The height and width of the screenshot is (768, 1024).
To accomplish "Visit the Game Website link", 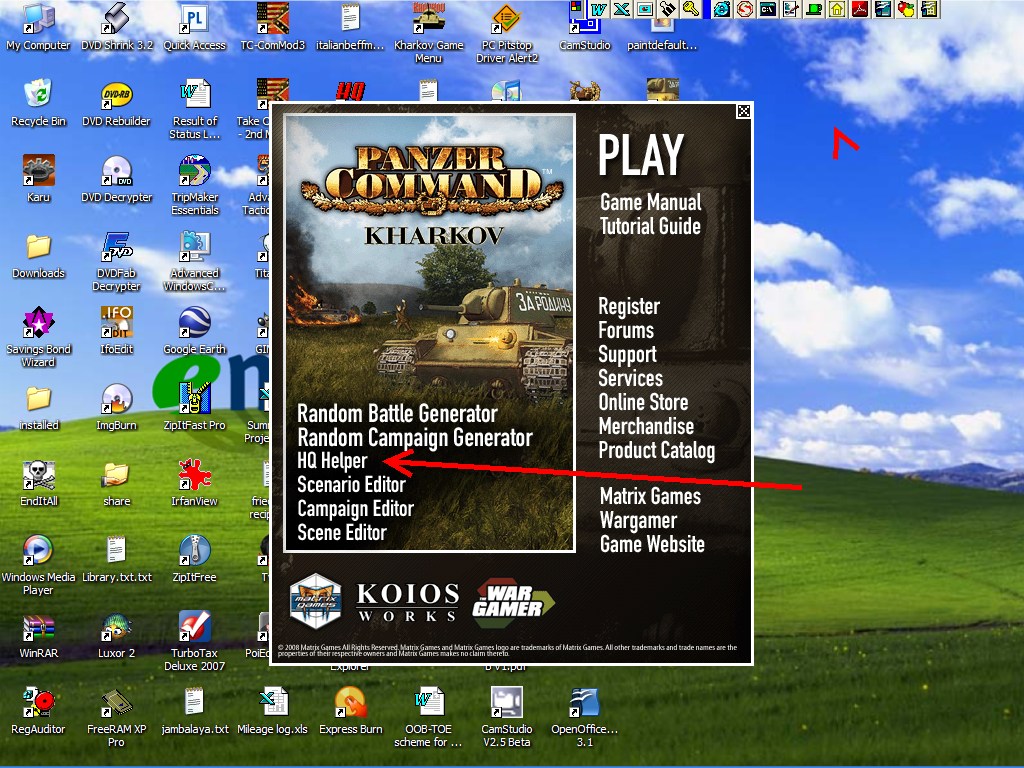I will (652, 544).
